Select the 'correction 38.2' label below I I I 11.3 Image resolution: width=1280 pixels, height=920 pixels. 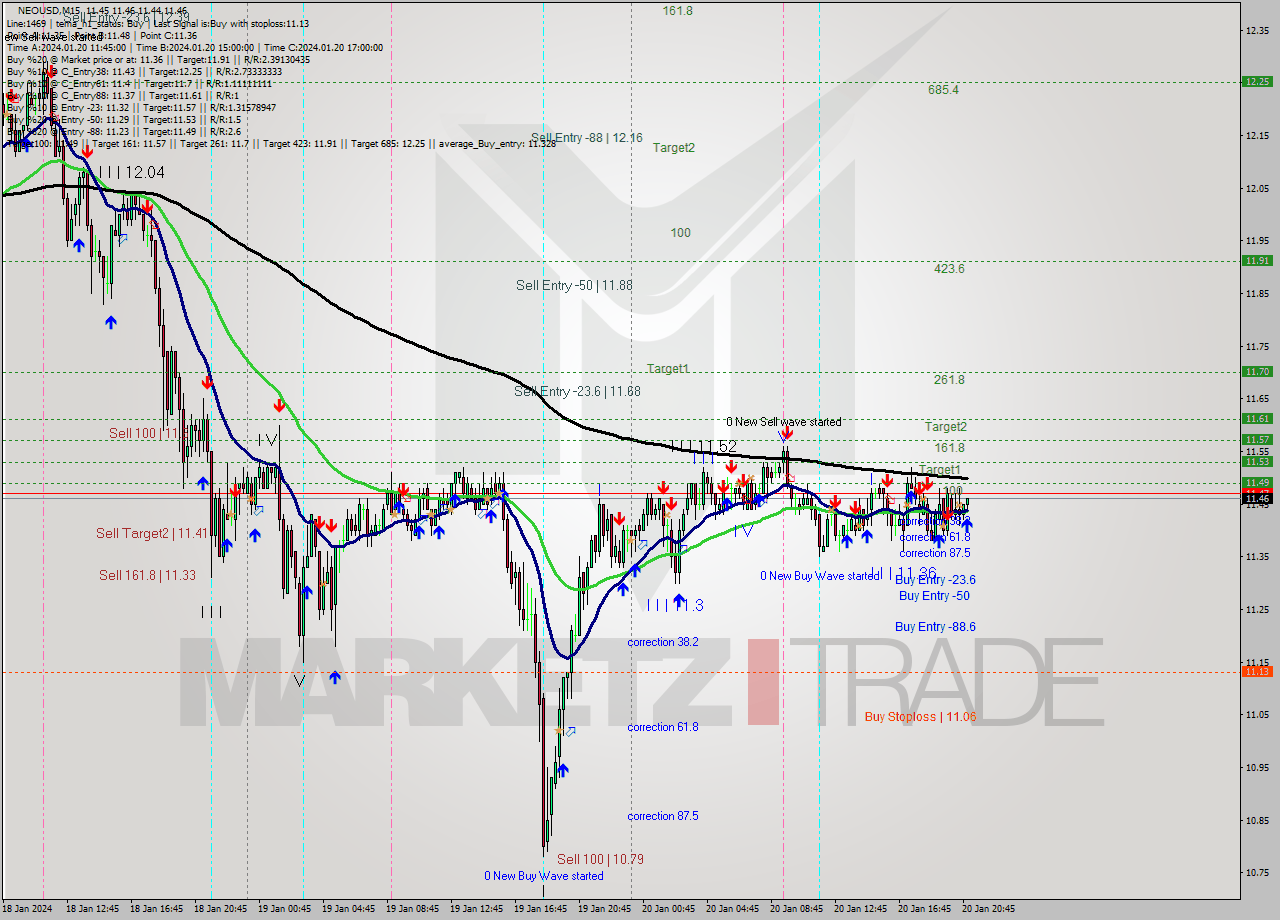[x=663, y=642]
